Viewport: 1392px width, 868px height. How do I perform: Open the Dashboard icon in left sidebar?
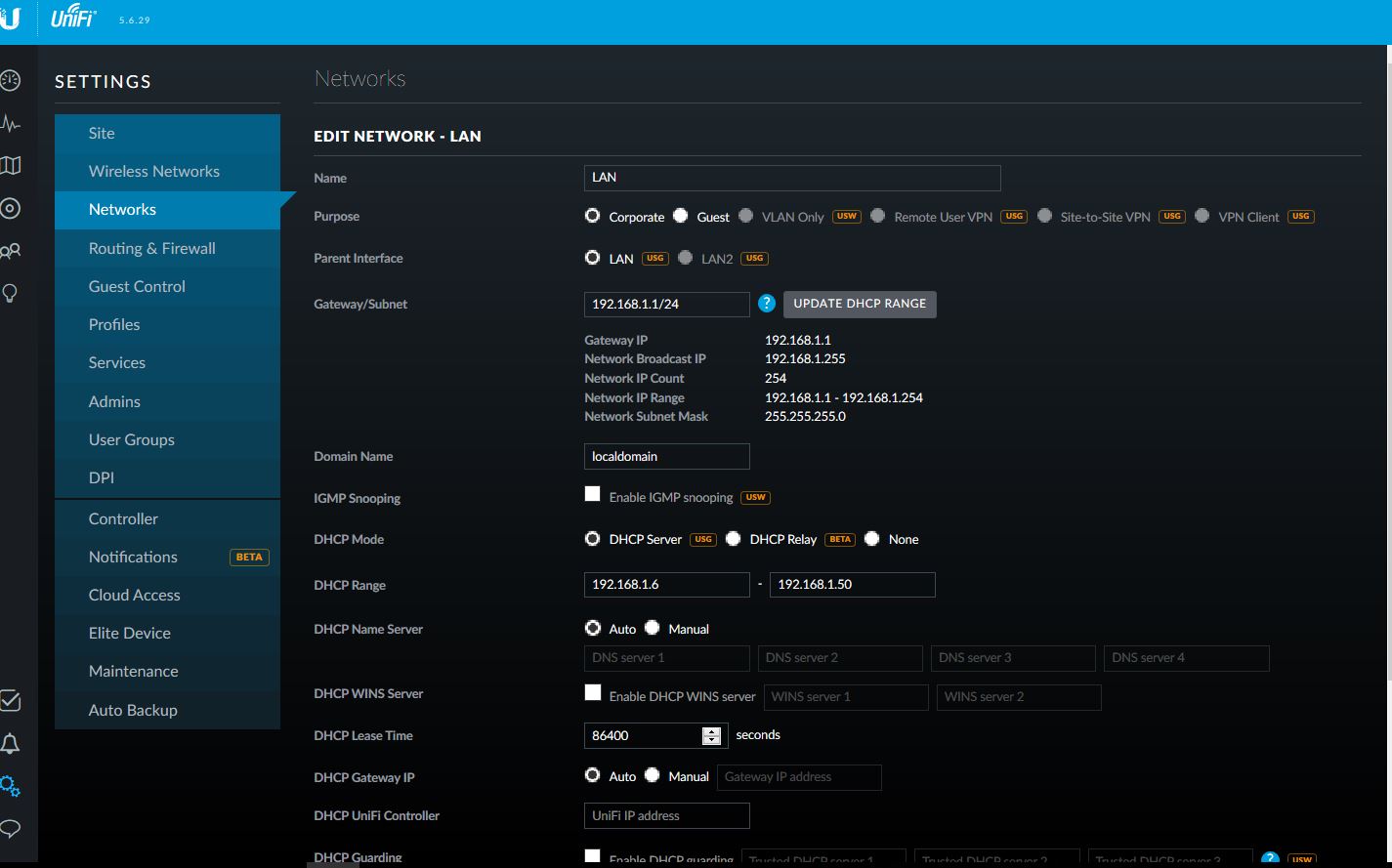point(10,81)
